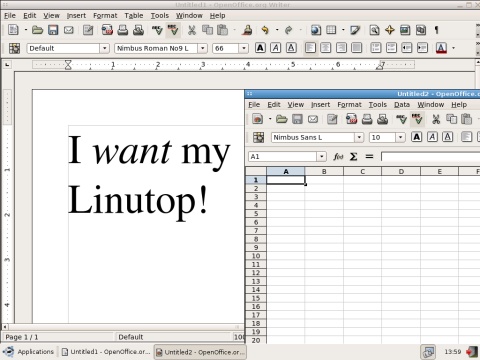
Task: Click the Sum sigma icon in Calc
Action: (x=353, y=156)
